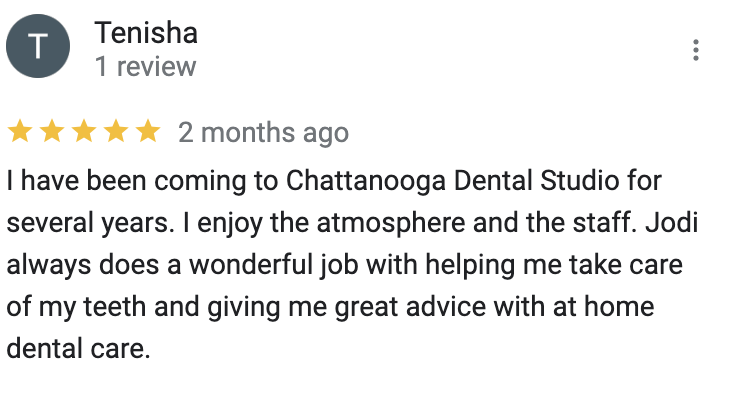Click the words "several years" in the review
This screenshot has width=740, height=394.
tap(87, 223)
